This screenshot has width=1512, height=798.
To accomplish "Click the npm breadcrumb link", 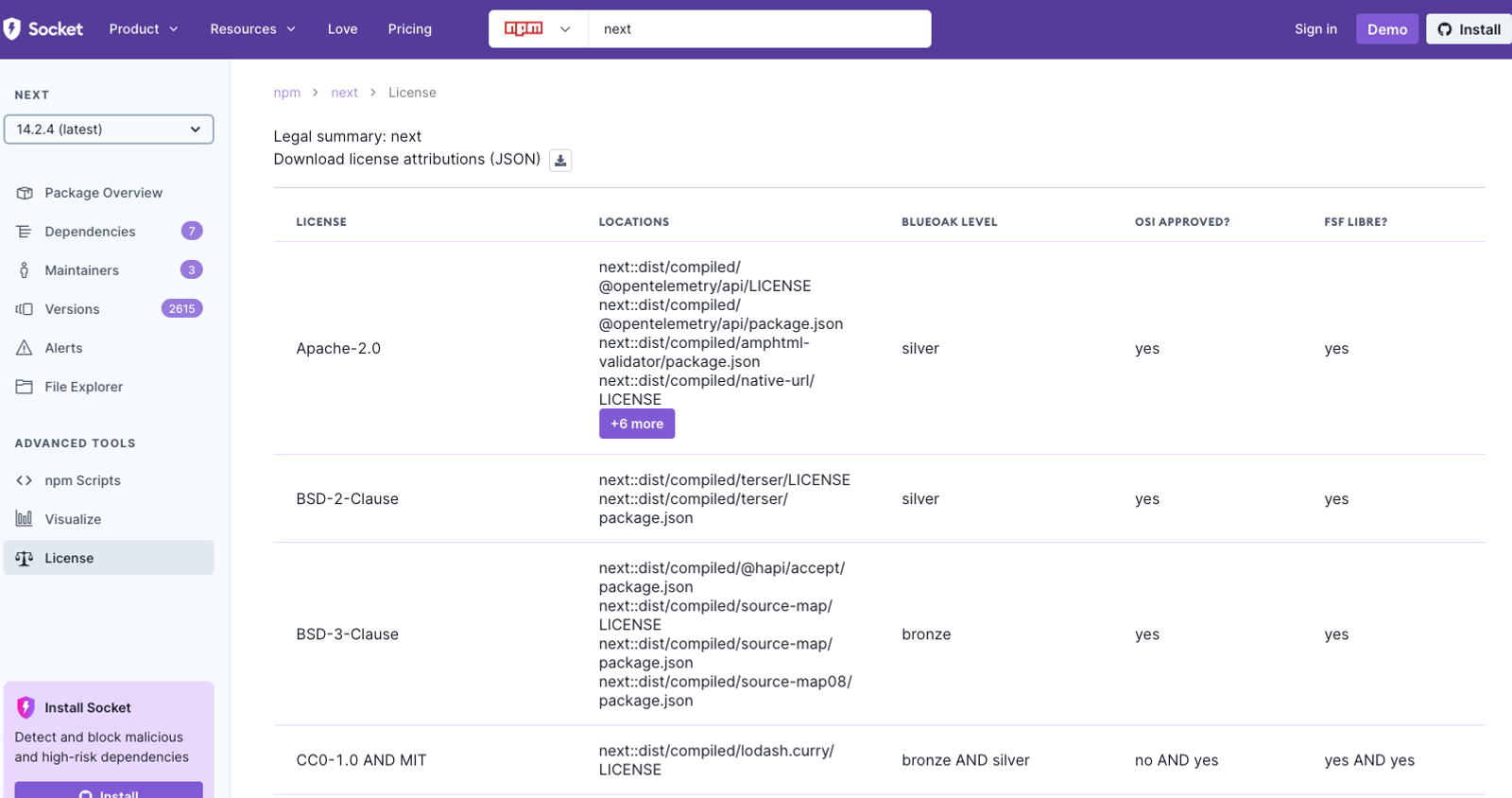I will (x=286, y=93).
